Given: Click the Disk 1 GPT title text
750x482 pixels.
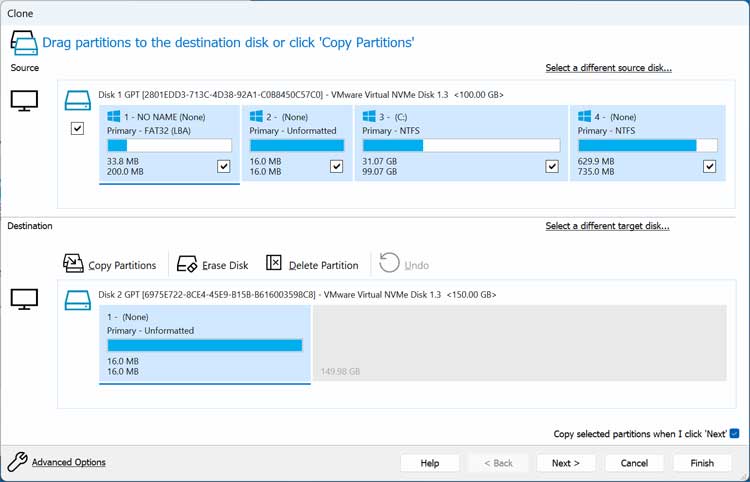Looking at the screenshot, I should (x=301, y=95).
